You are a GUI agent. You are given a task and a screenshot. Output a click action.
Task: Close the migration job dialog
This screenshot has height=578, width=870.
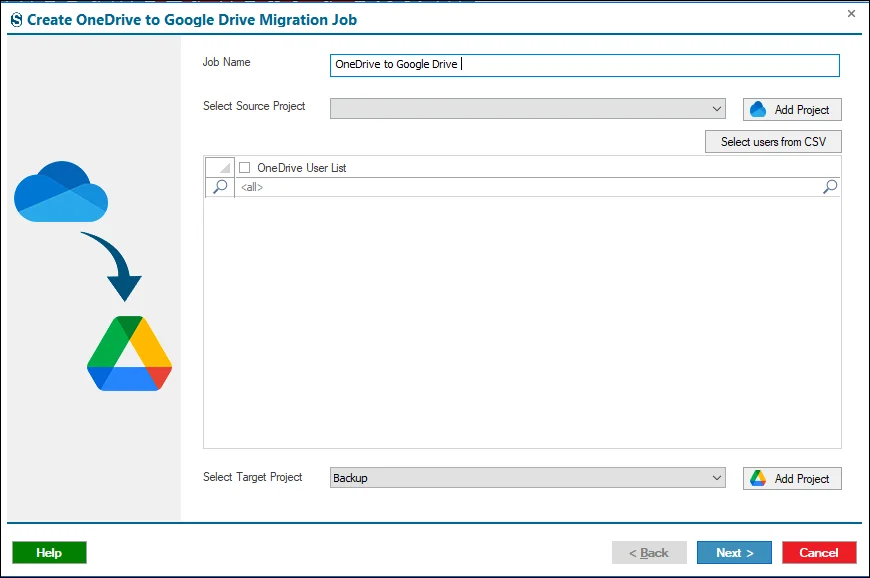pyautogui.click(x=851, y=14)
